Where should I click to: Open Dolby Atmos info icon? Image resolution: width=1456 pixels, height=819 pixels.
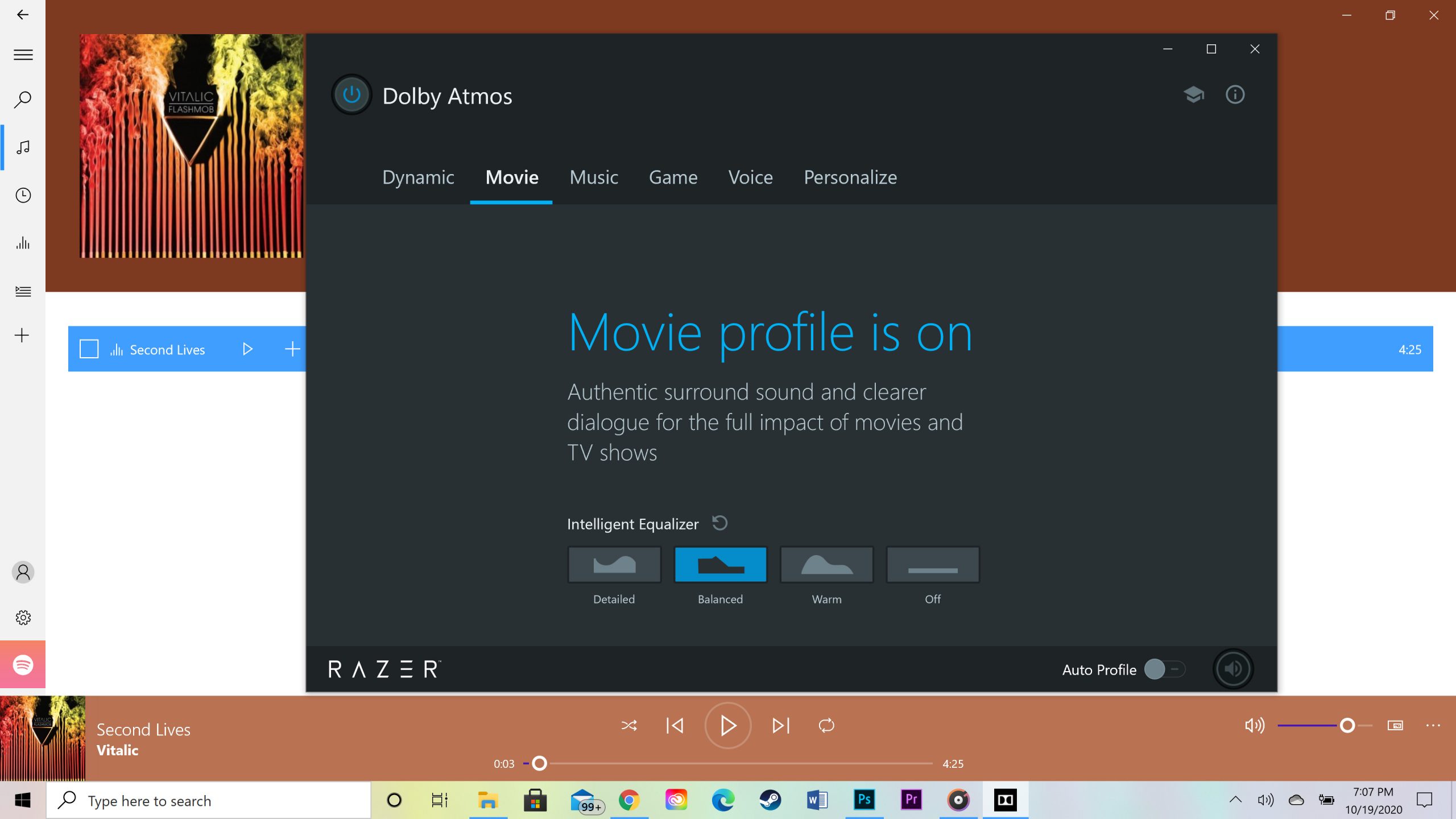pos(1235,94)
